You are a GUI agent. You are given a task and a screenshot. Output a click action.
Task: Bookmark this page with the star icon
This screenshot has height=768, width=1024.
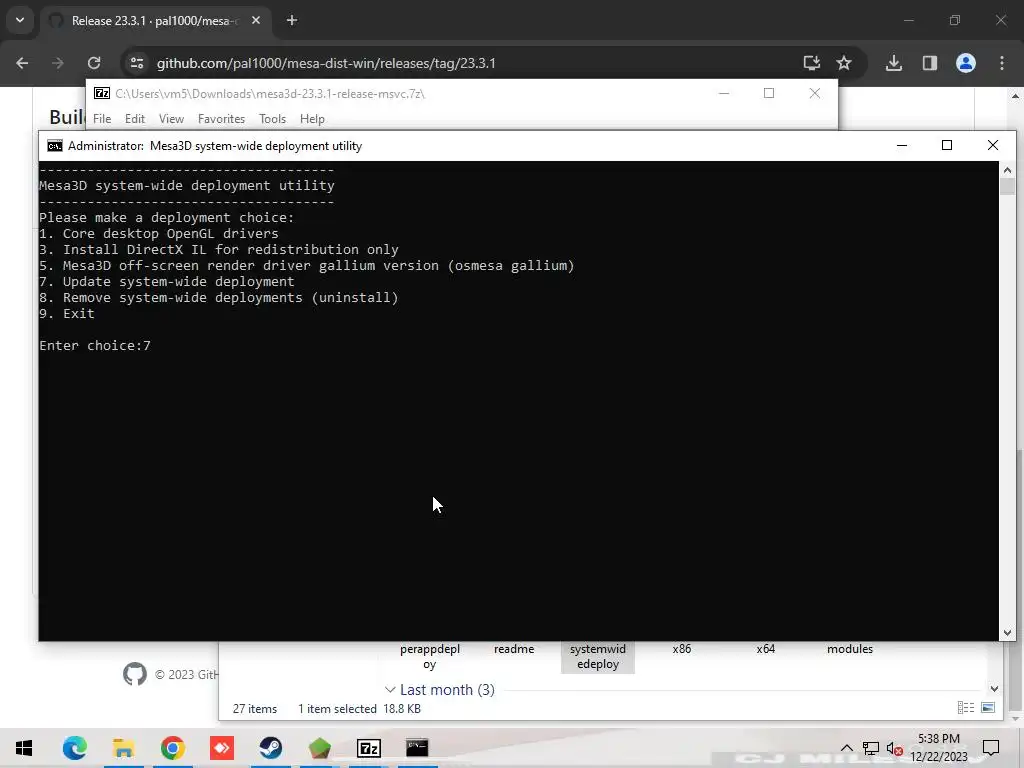844,63
